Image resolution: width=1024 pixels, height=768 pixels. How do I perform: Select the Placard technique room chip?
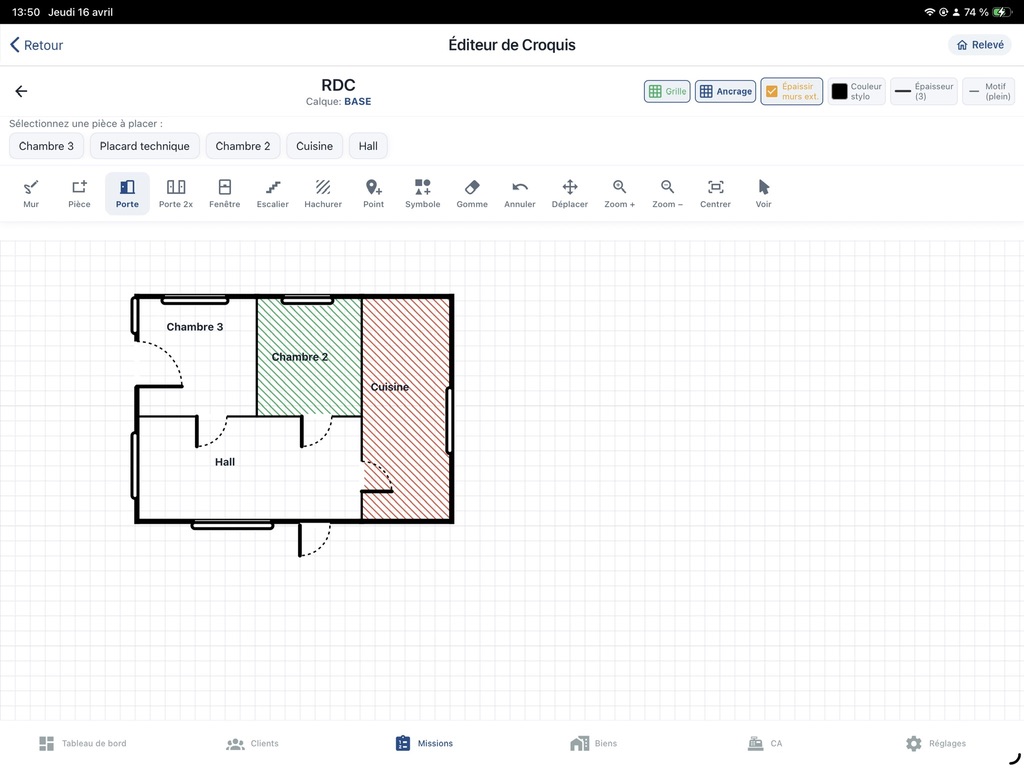pyautogui.click(x=144, y=146)
